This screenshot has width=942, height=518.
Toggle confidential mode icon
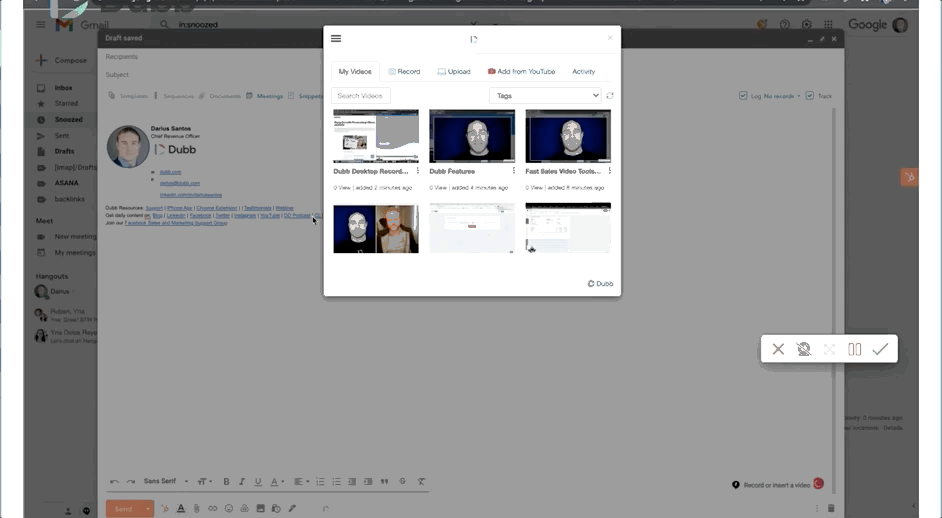coord(276,508)
